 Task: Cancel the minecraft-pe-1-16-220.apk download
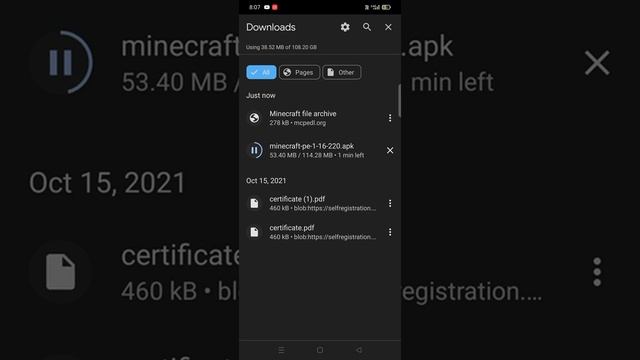click(390, 150)
